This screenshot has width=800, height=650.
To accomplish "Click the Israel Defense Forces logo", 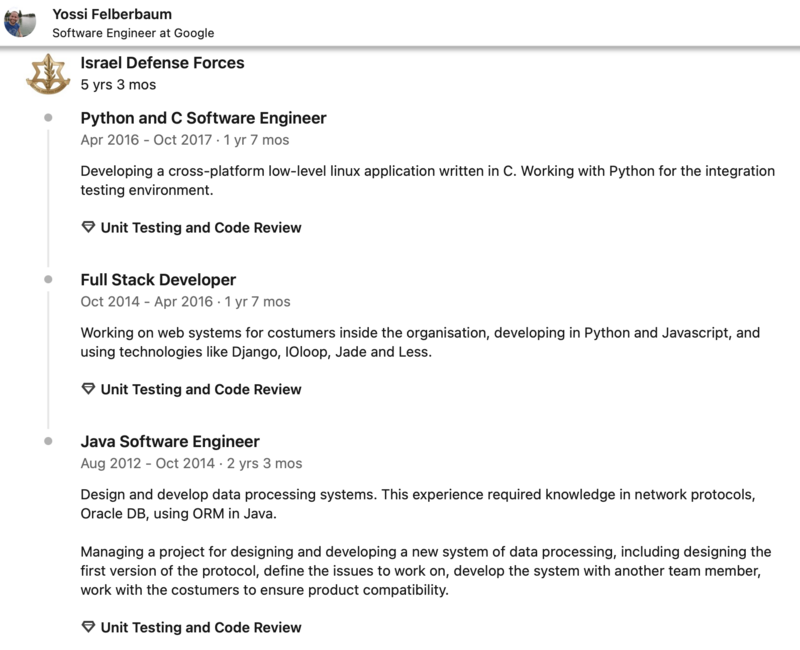I will [x=47, y=74].
